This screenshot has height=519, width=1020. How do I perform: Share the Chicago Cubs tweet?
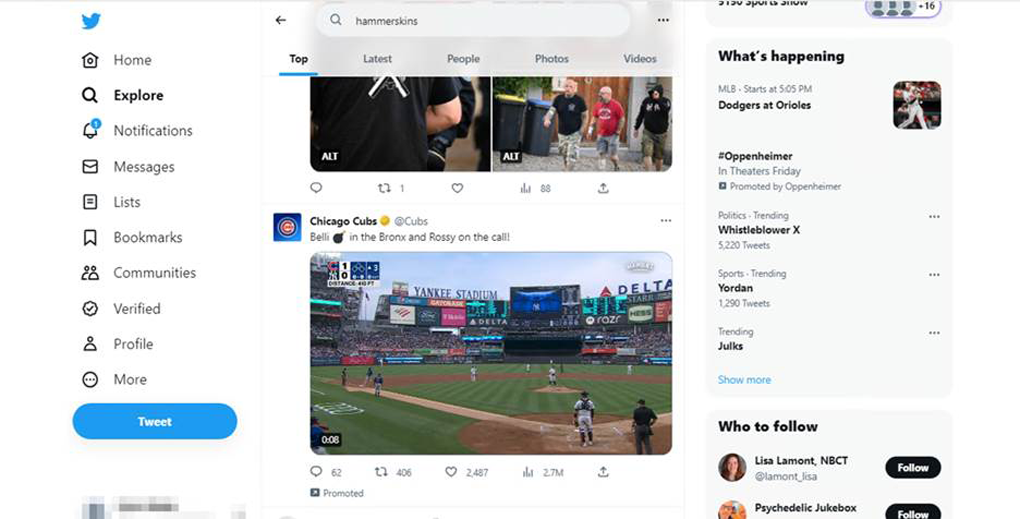point(603,472)
